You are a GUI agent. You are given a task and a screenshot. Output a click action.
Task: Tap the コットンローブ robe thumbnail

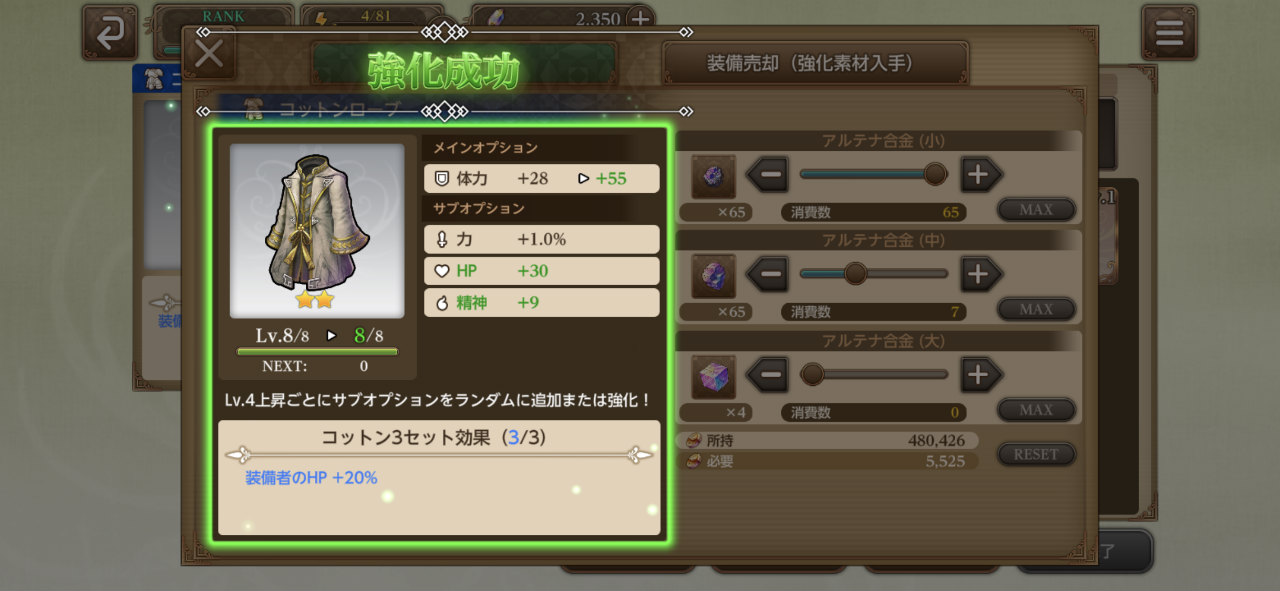pos(317,230)
